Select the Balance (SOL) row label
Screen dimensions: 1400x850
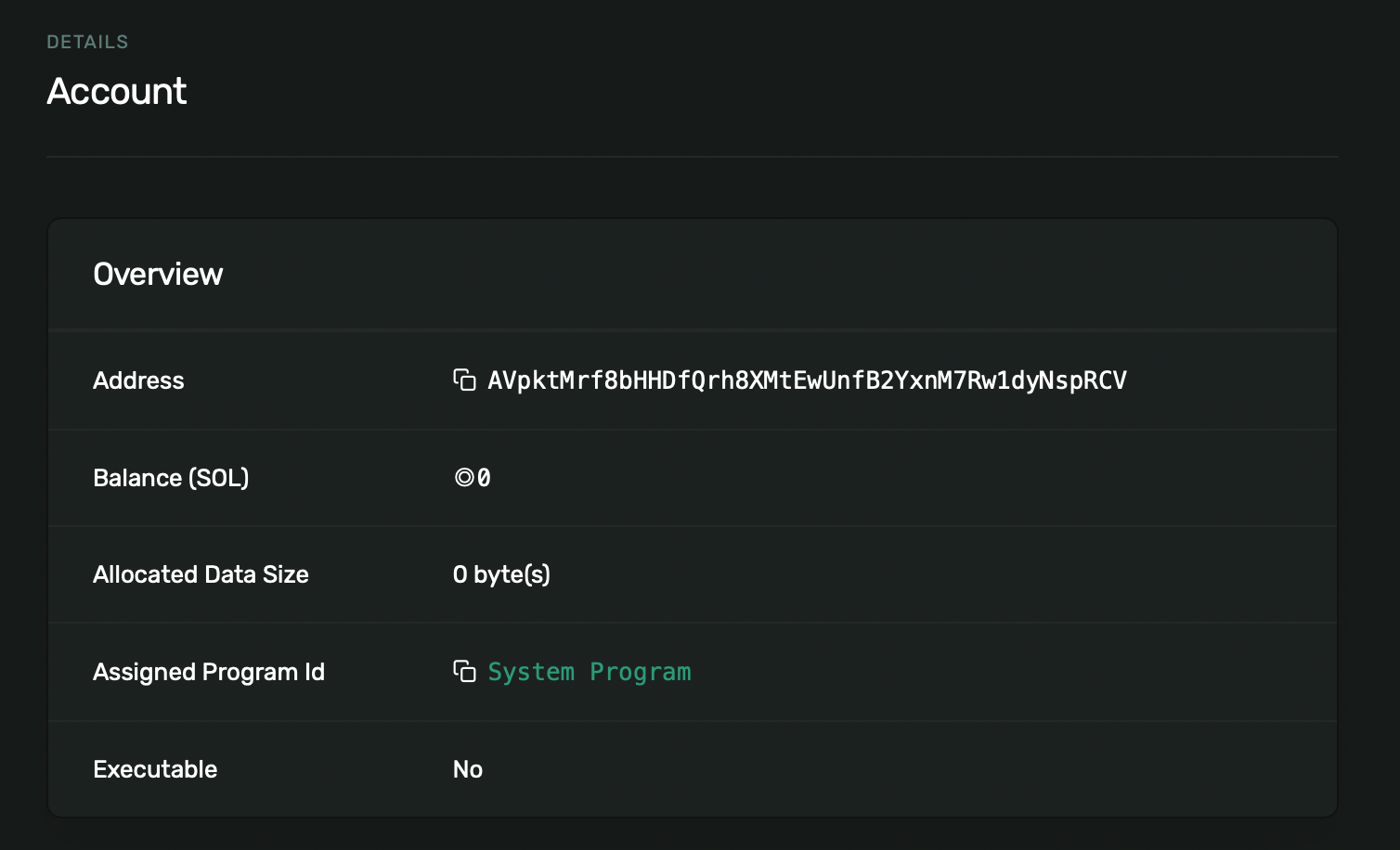point(171,477)
